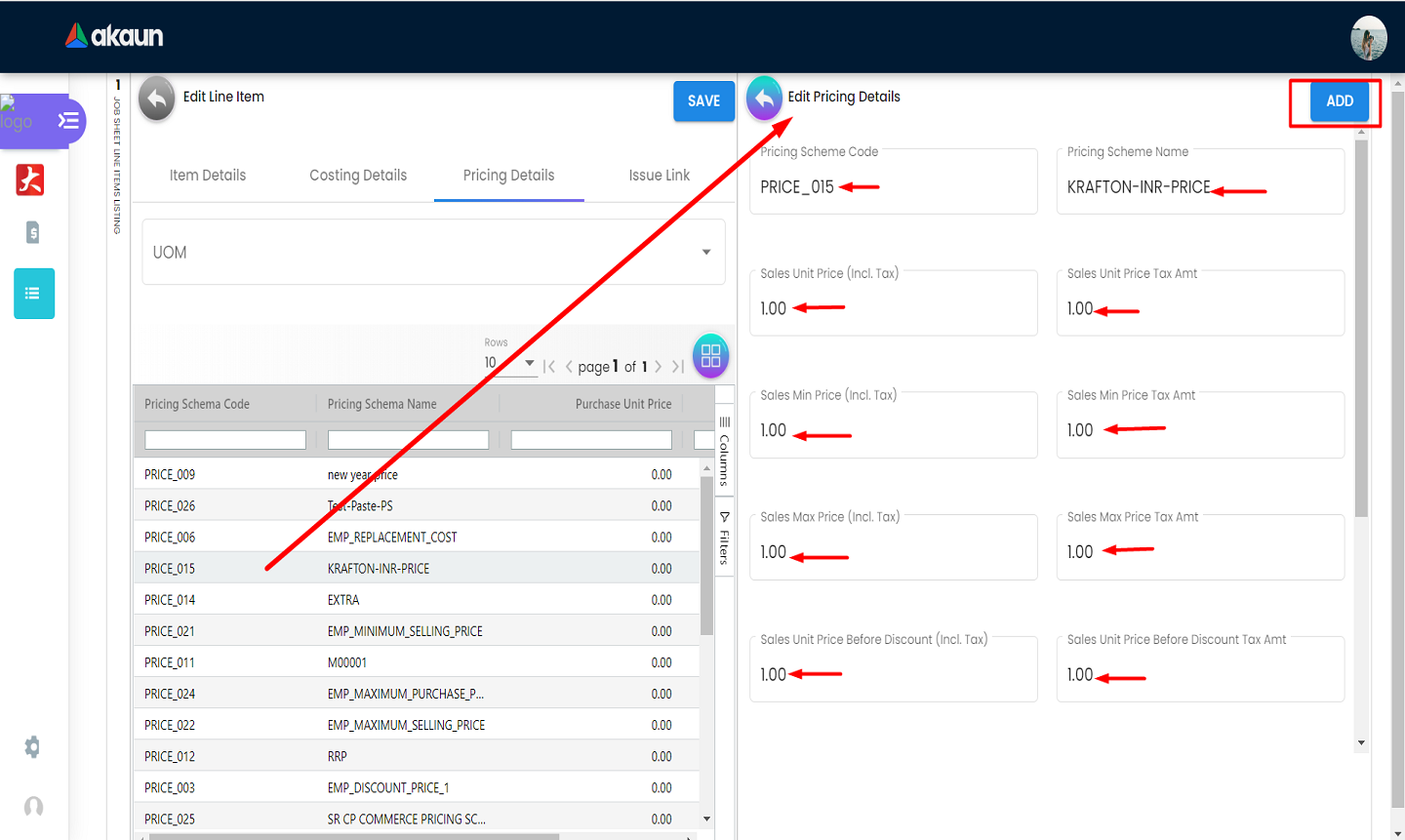Open the dollar document icon in sidebar

[32, 232]
